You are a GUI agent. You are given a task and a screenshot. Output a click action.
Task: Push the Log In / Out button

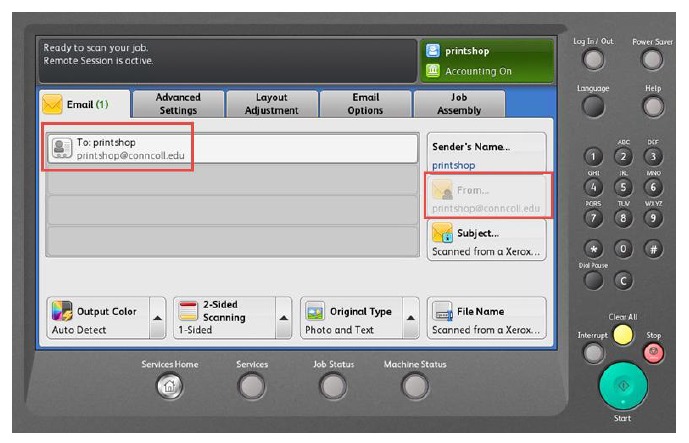pos(593,59)
